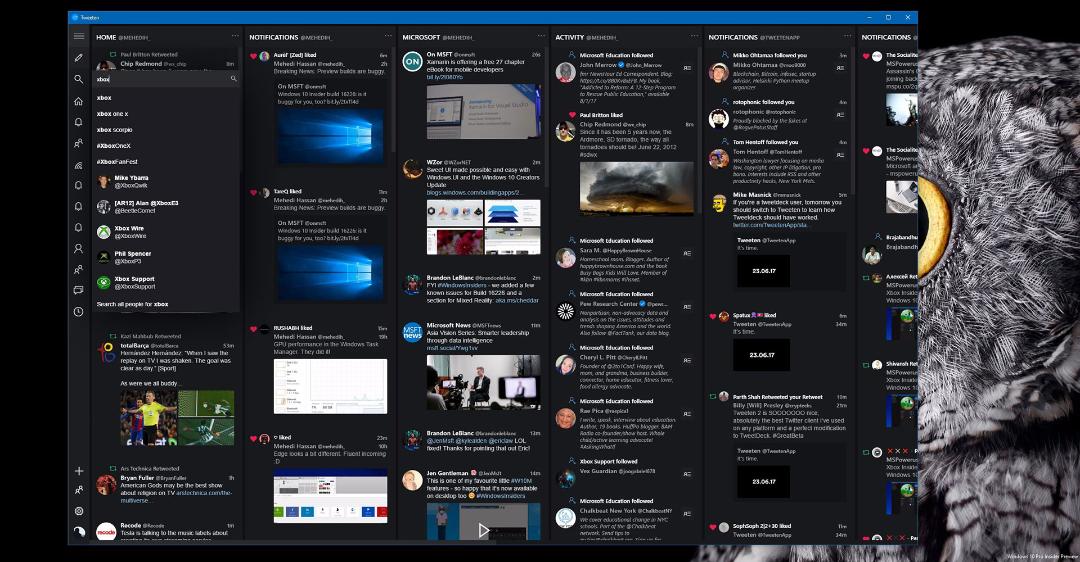Open the Home column options (three dots)
This screenshot has height=562, width=1080.
point(235,37)
